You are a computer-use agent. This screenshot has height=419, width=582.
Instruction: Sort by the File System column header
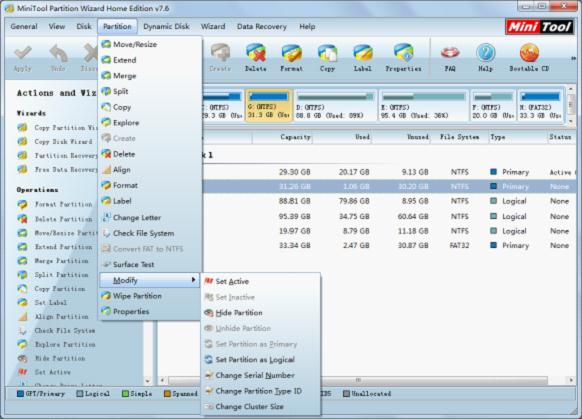(x=460, y=137)
